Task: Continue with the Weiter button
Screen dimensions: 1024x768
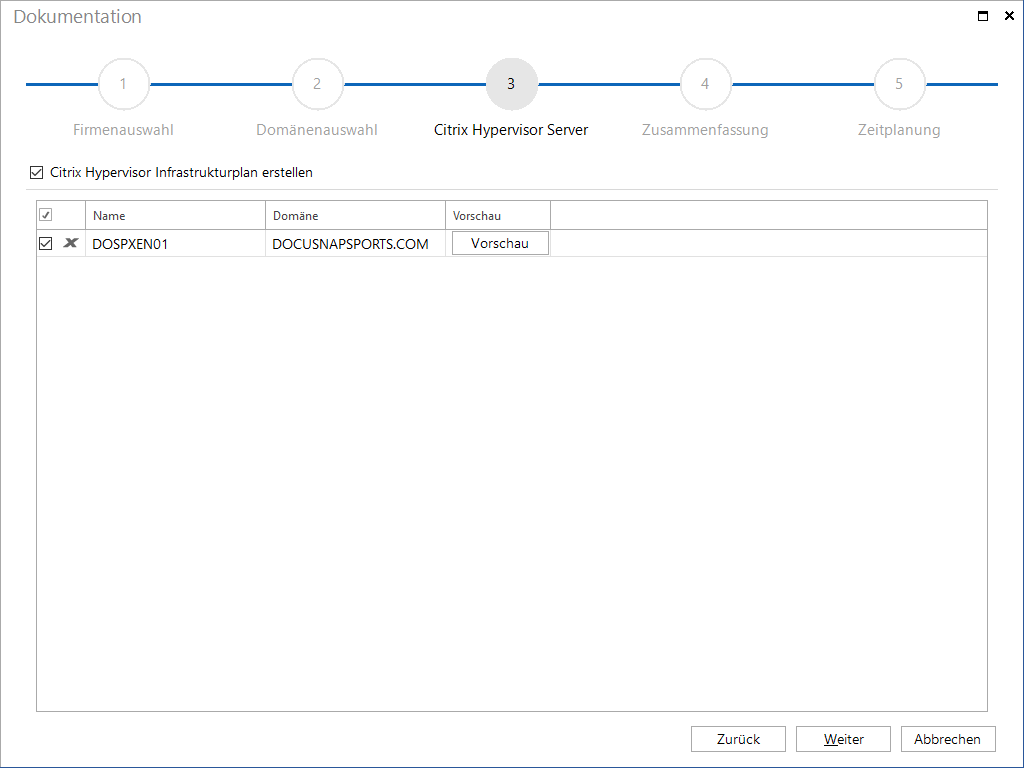Action: (843, 739)
